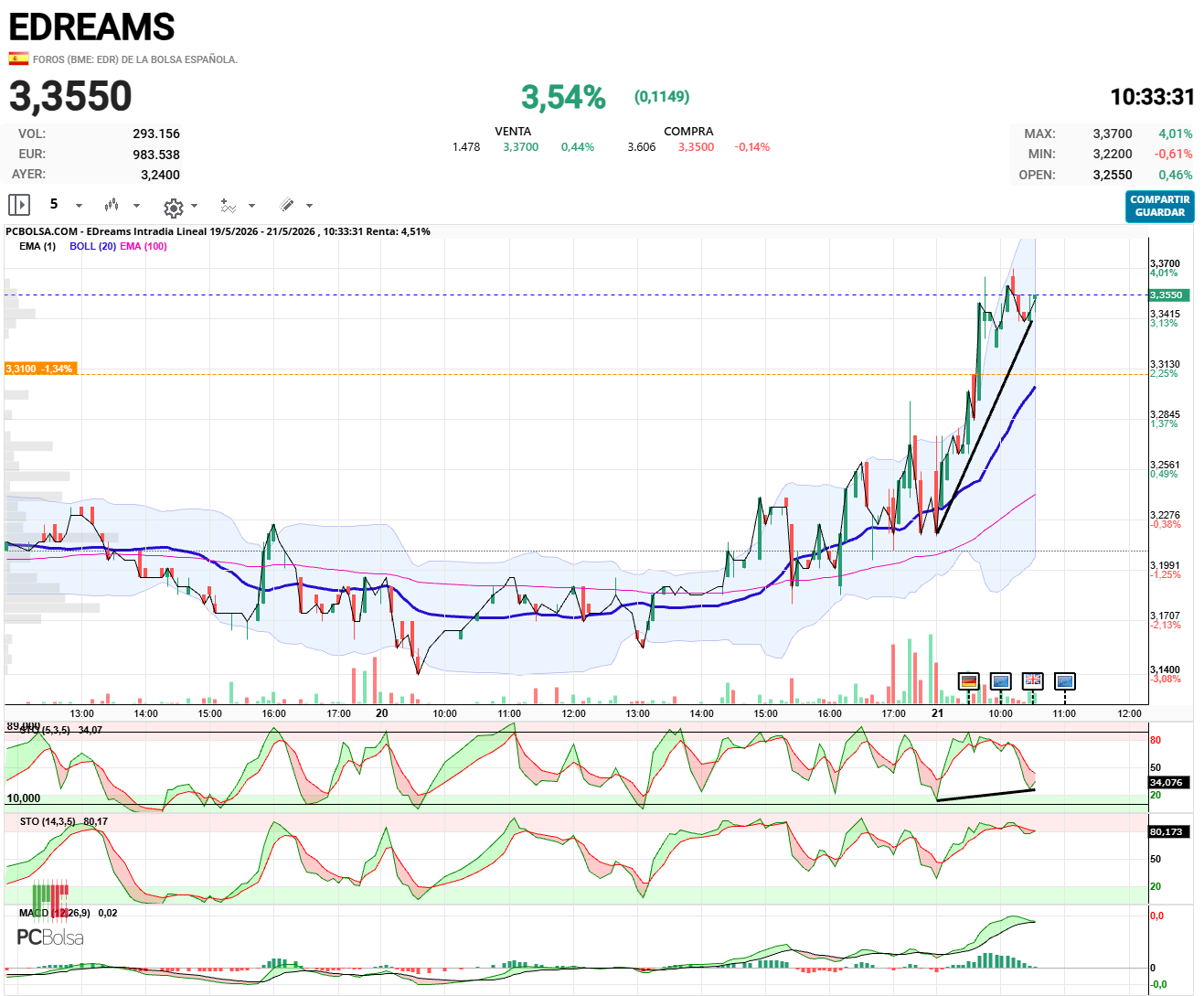Viewport: 1204px width, 996px height.
Task: Click the VENTA volume 1.478
Action: point(466,146)
